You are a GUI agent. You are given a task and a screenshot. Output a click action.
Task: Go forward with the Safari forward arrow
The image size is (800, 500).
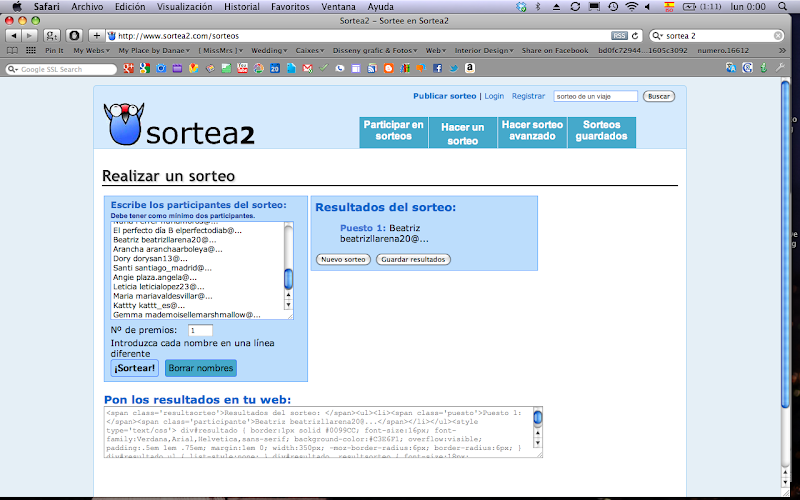[x=30, y=36]
